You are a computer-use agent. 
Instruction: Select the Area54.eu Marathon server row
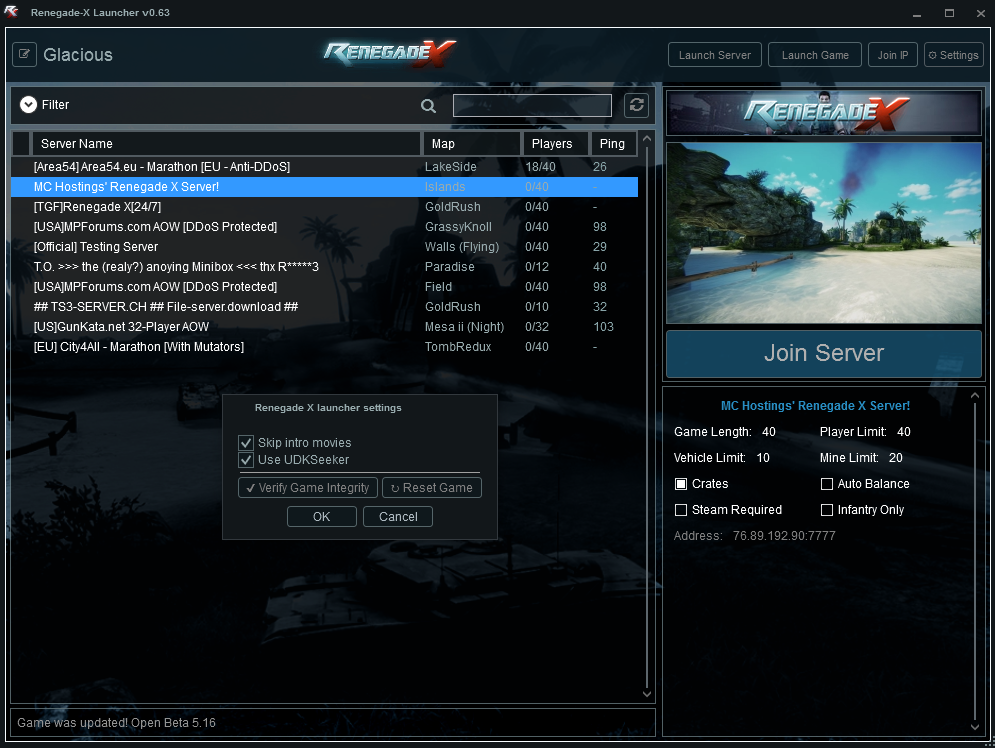point(324,167)
